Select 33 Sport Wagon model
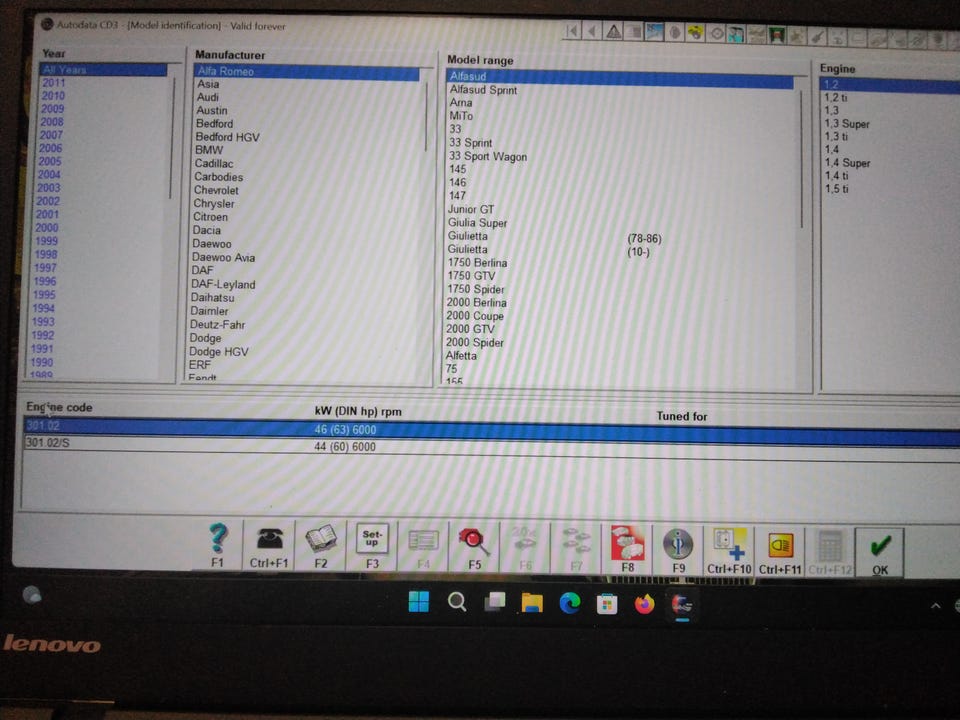The height and width of the screenshot is (720, 960). click(487, 156)
